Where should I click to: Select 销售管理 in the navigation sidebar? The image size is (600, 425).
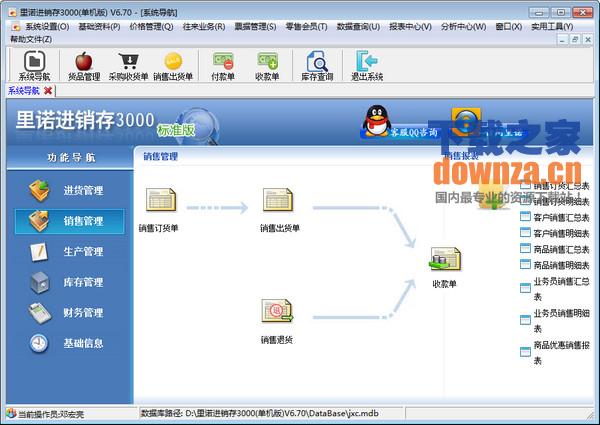pyautogui.click(x=69, y=221)
